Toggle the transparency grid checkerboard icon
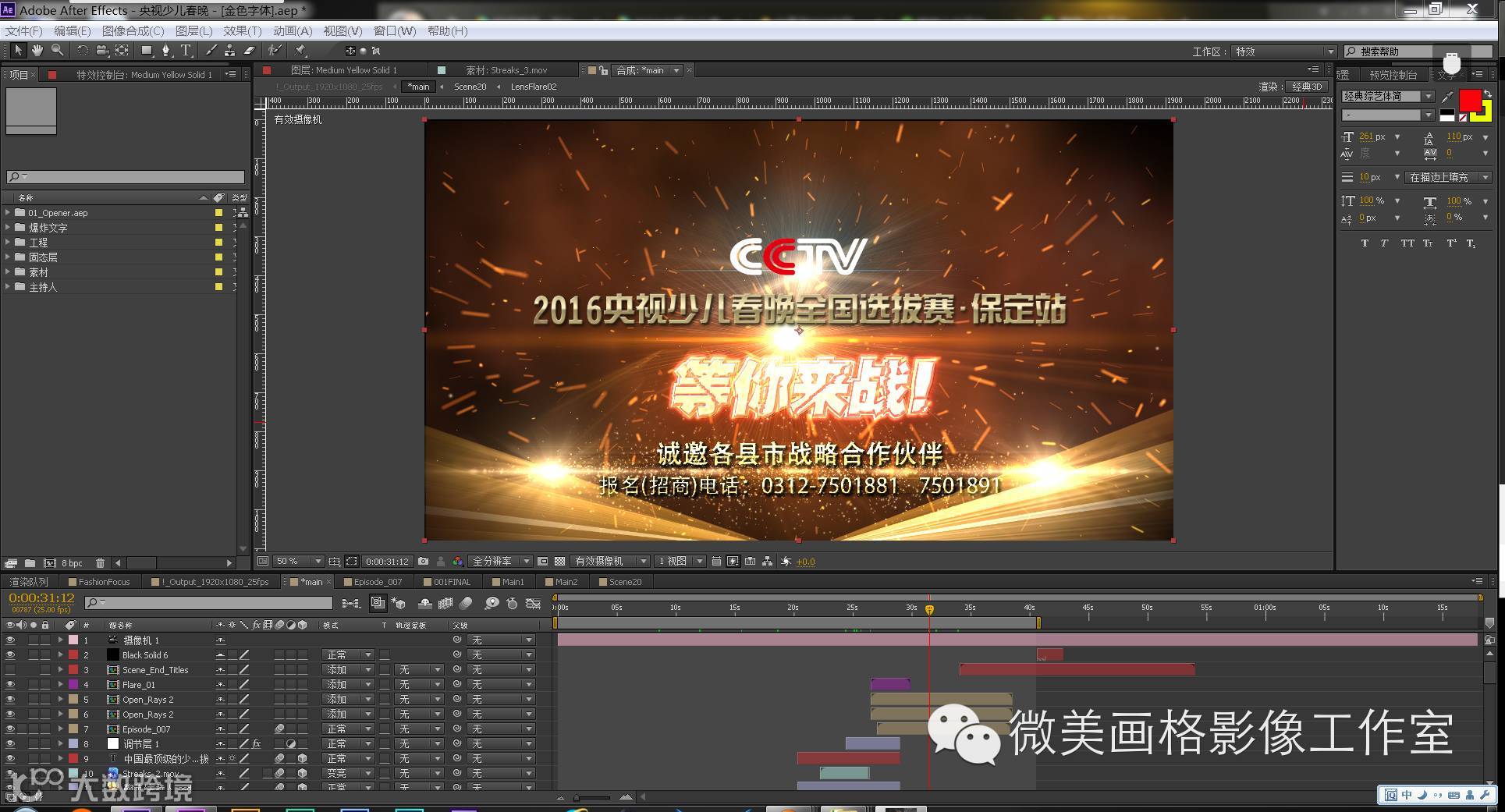The height and width of the screenshot is (812, 1505). (559, 561)
